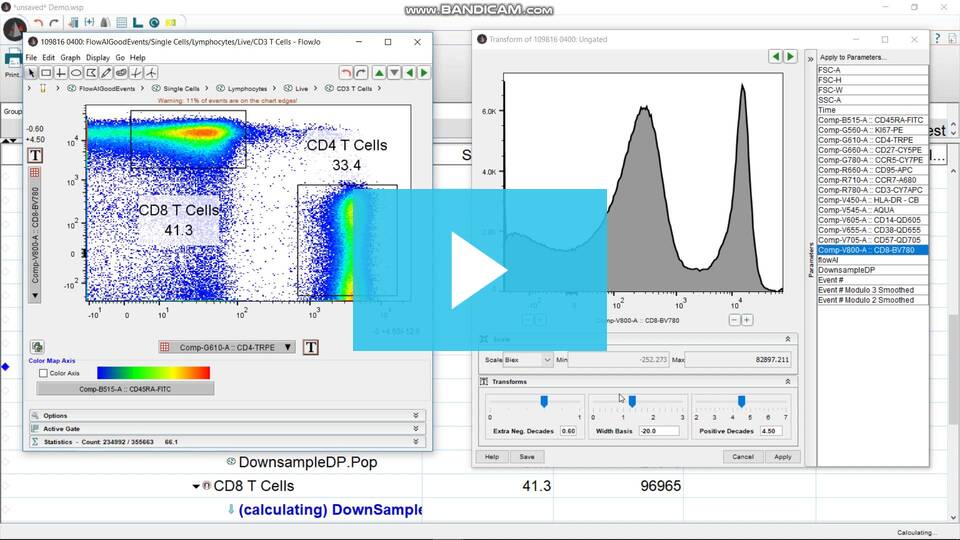Click the Max scale value field

point(738,360)
